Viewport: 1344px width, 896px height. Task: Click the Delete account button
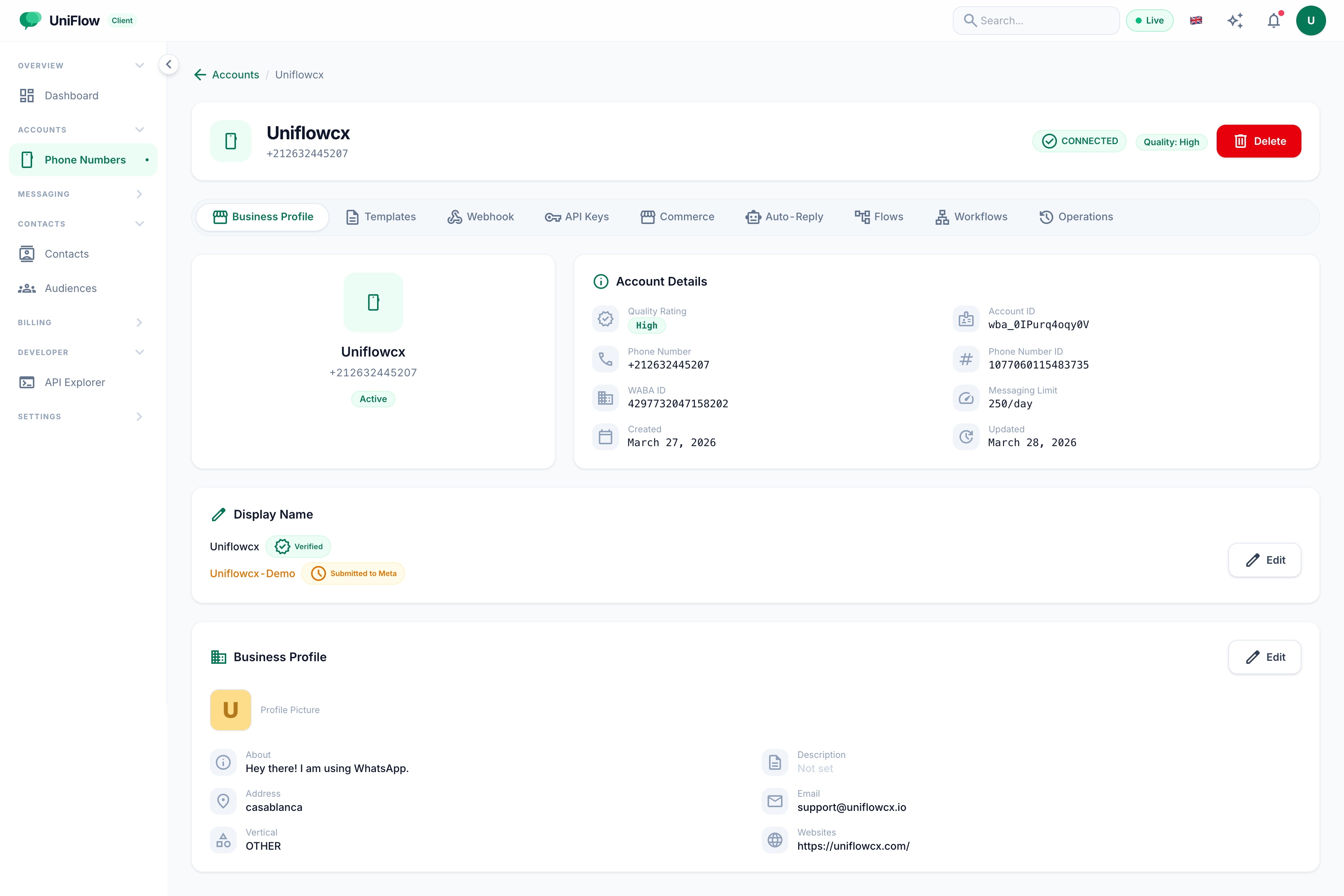(x=1259, y=141)
